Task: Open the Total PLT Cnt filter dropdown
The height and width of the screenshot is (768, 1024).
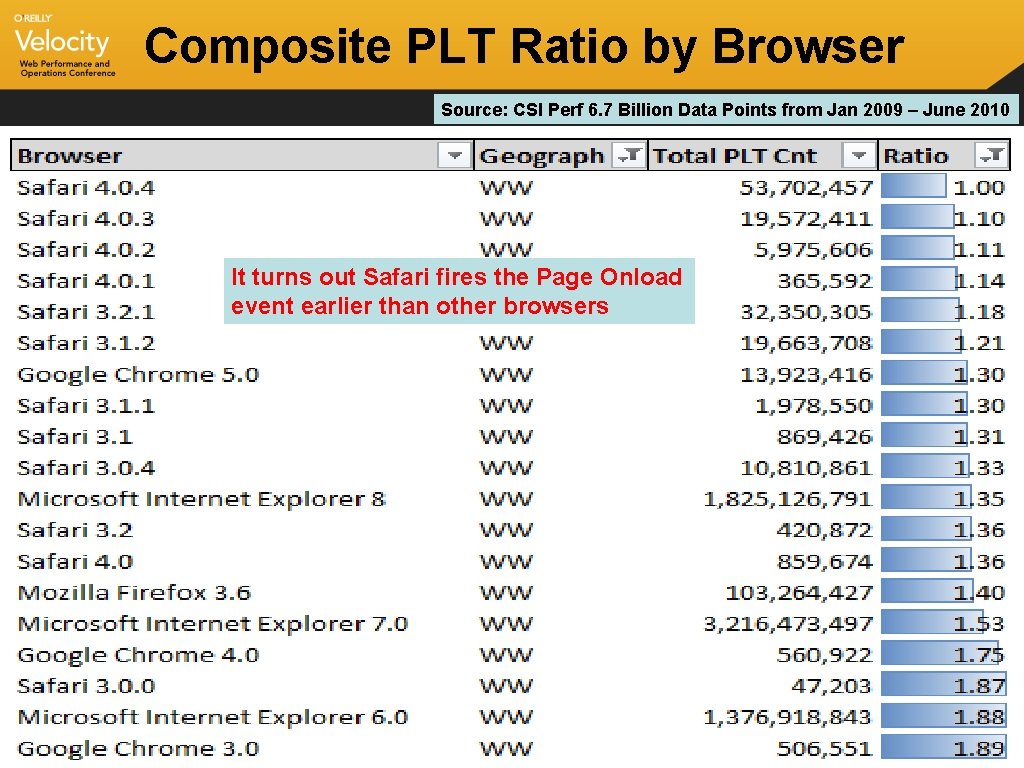Action: pyautogui.click(x=859, y=155)
